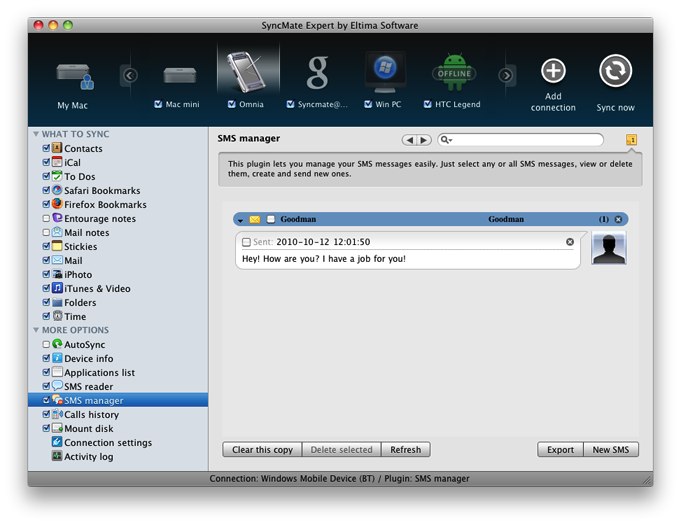Open the search options magnifier dropdown
The image size is (681, 525).
(x=446, y=140)
